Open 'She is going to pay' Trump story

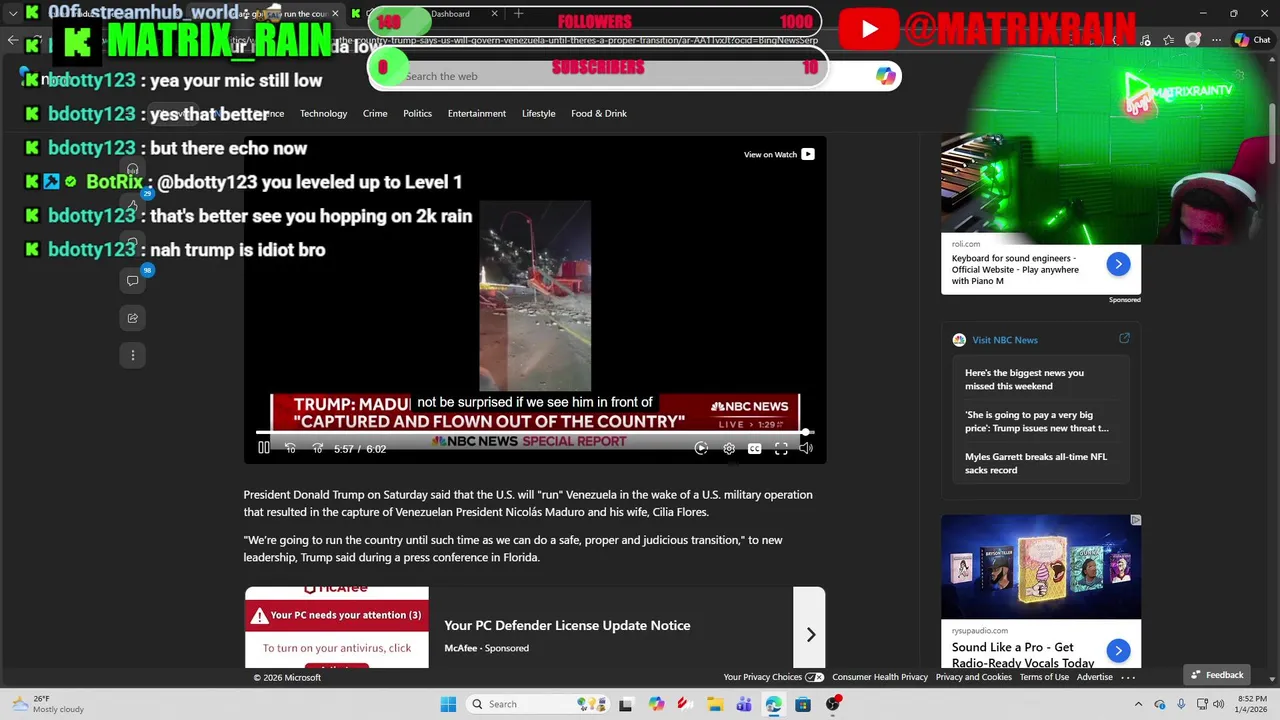1036,421
